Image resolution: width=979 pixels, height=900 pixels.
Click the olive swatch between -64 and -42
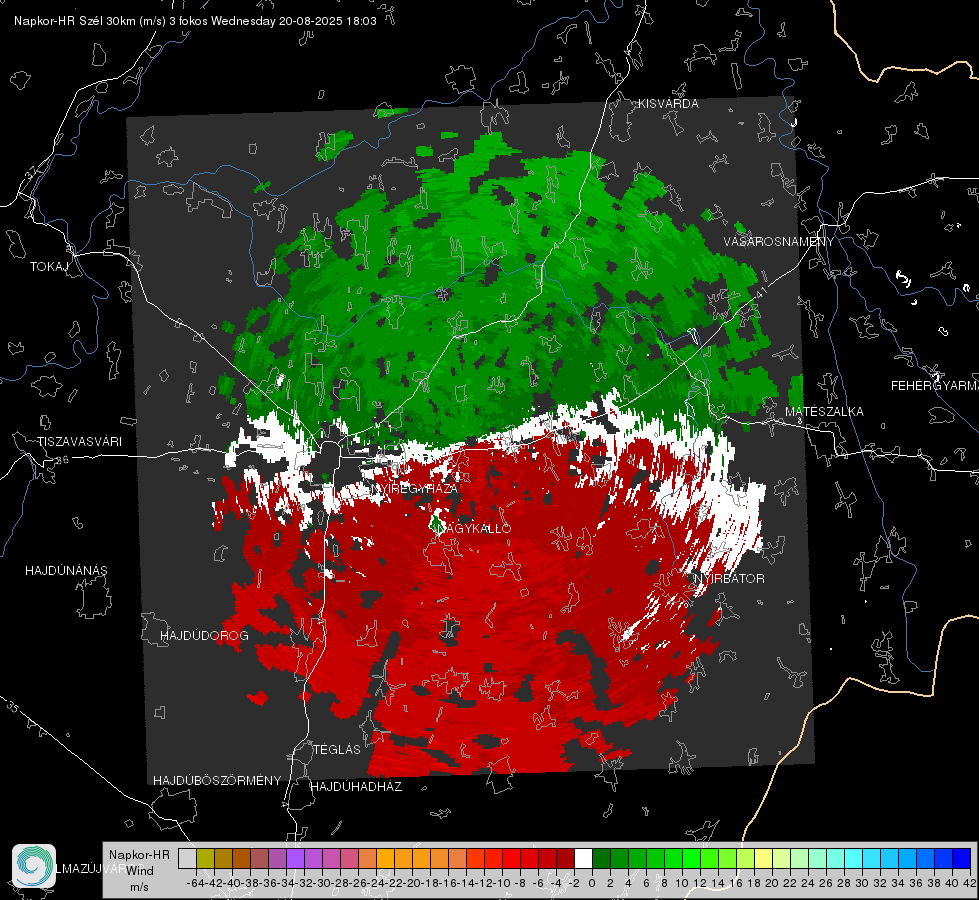pos(205,858)
